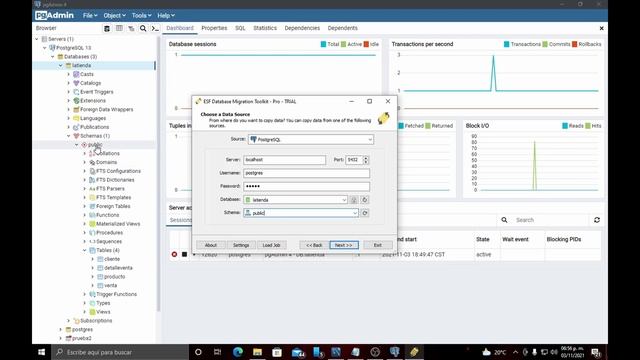This screenshot has height=360, width=640.
Task: Click the Username field containing postgres
Action: coord(307,173)
